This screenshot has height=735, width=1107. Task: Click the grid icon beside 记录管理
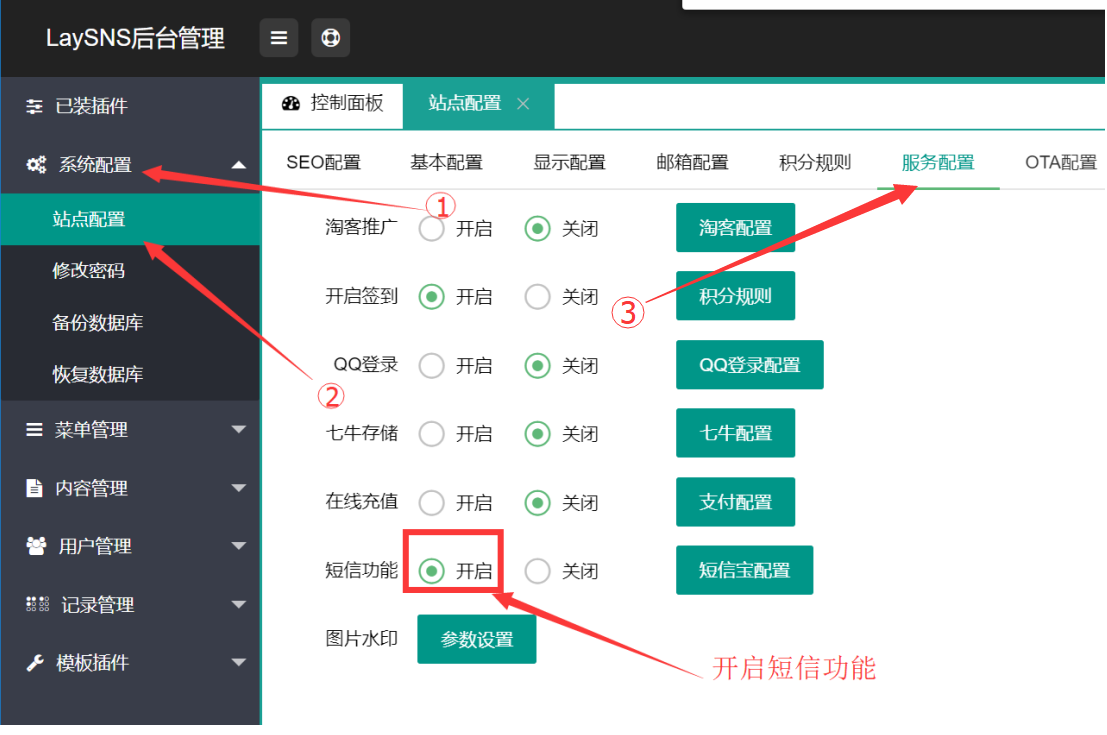tap(37, 605)
